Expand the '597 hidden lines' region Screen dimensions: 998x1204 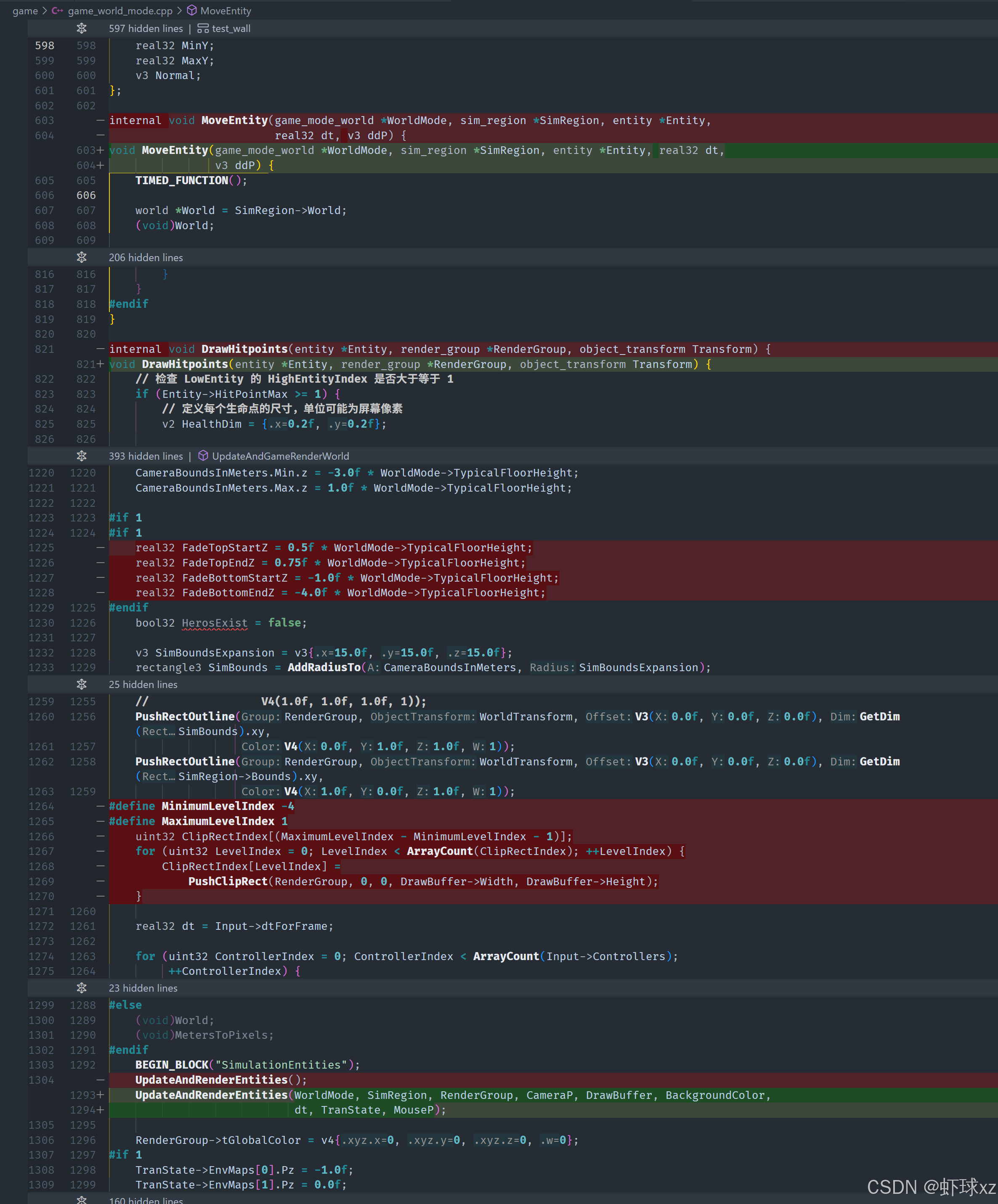146,29
